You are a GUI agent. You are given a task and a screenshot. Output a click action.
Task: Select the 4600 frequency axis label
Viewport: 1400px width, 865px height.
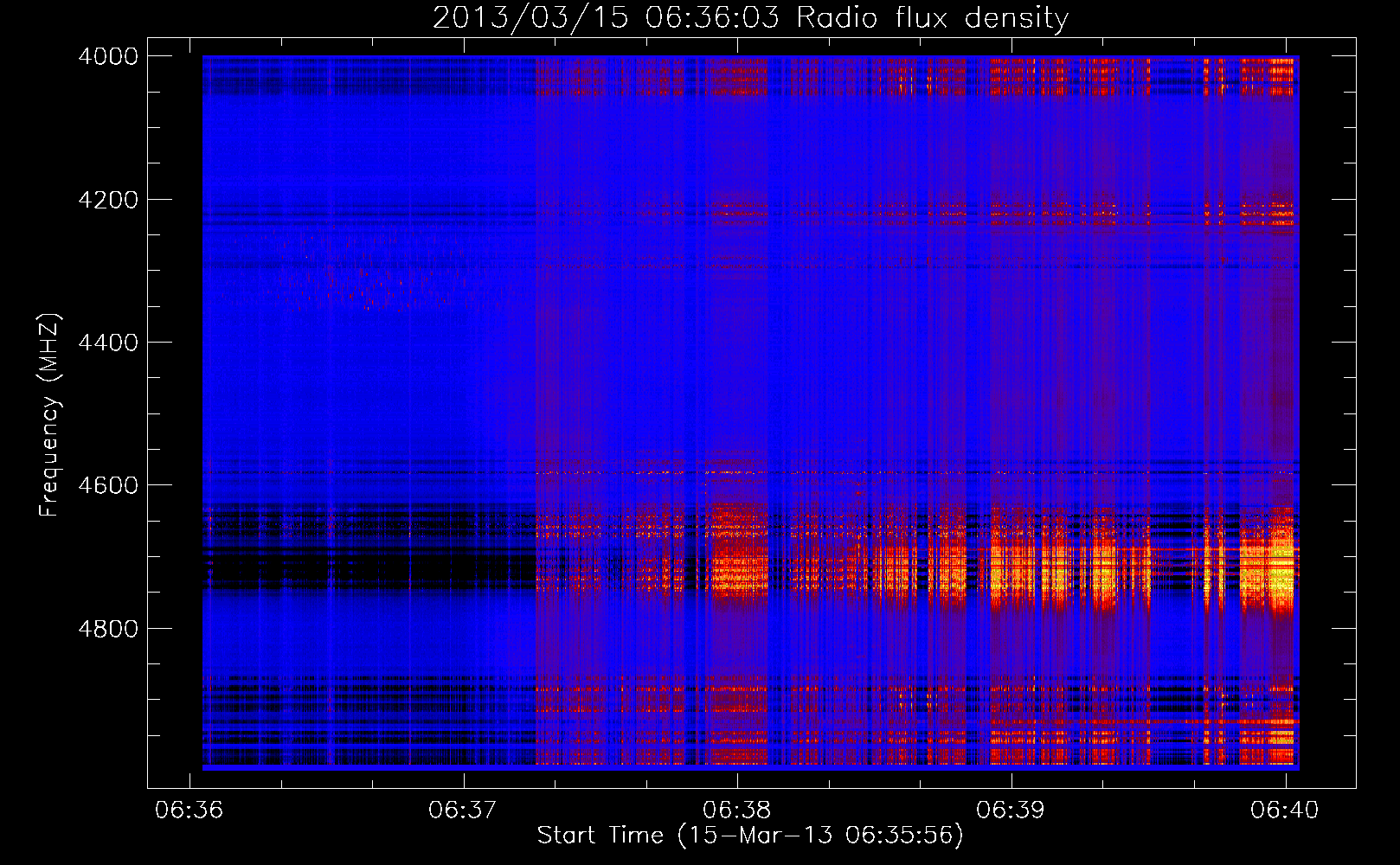108,485
